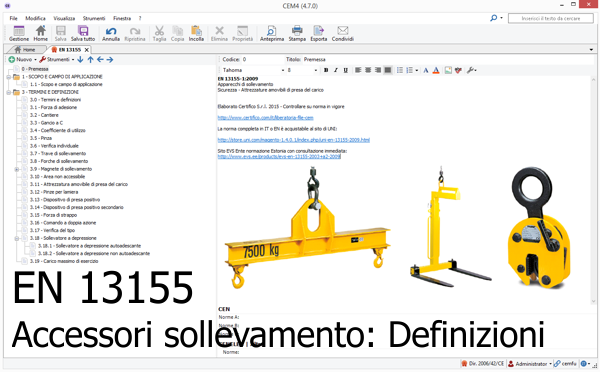
Task: Open the store.uni.com hyperlink
Action: click(x=293, y=140)
